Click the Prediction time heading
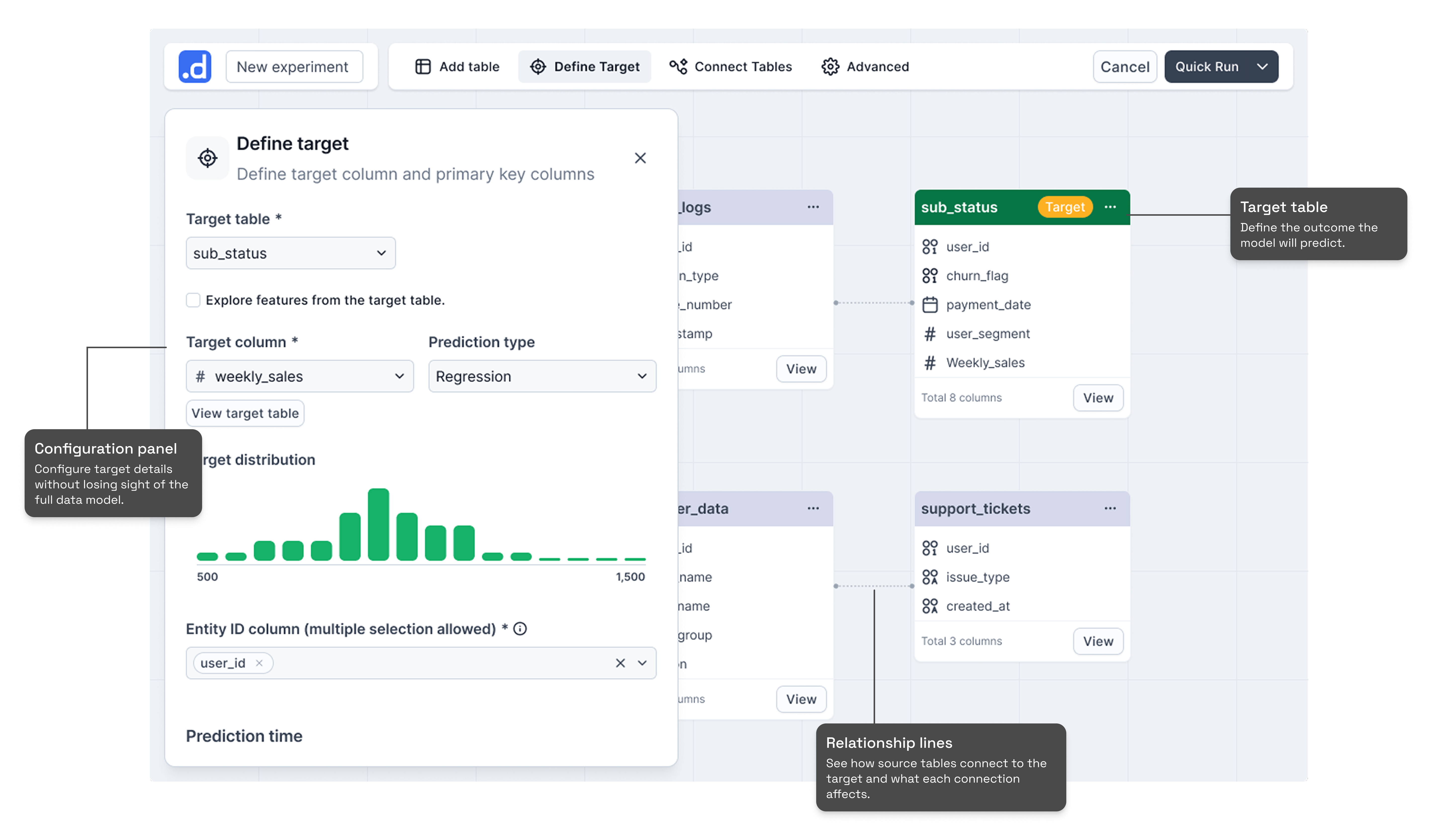1432x840 pixels. pyautogui.click(x=244, y=736)
